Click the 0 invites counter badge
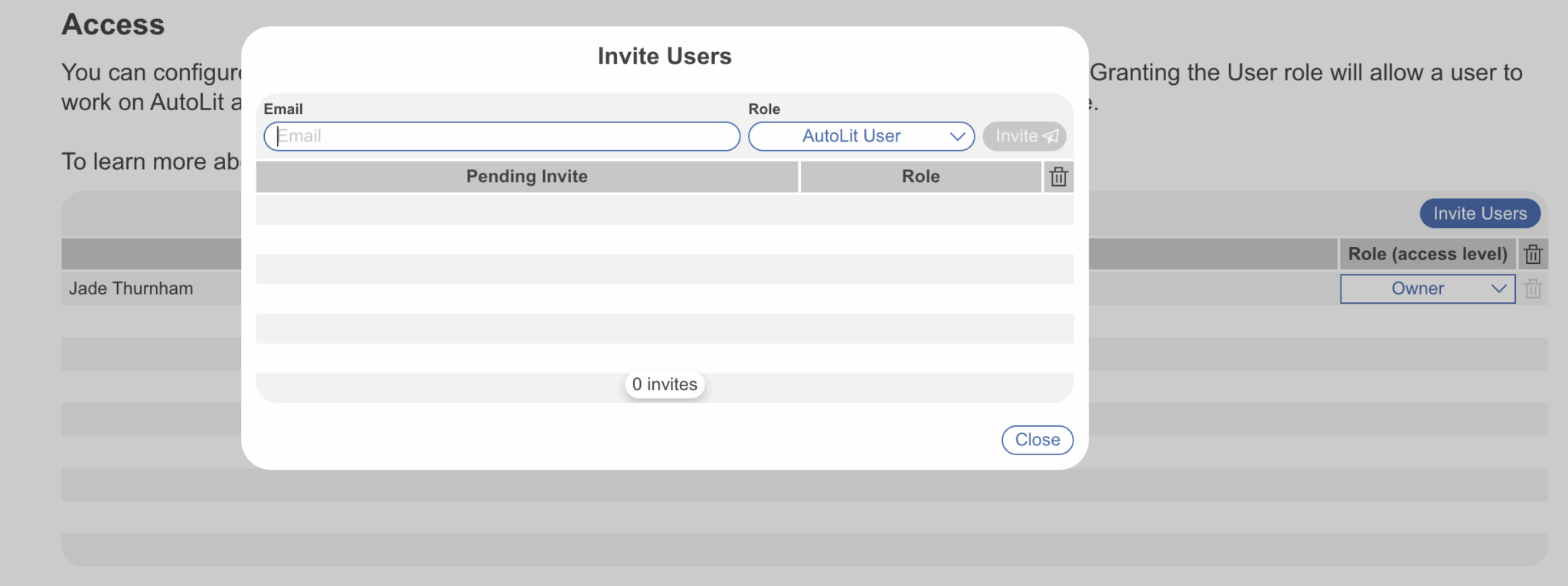1568x586 pixels. [x=665, y=384]
